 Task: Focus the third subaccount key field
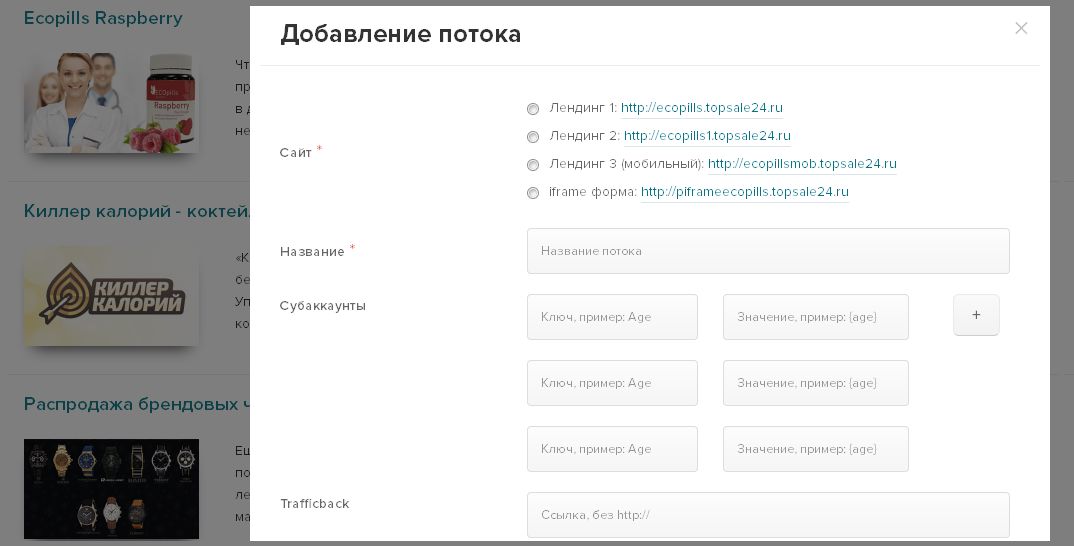pos(612,449)
